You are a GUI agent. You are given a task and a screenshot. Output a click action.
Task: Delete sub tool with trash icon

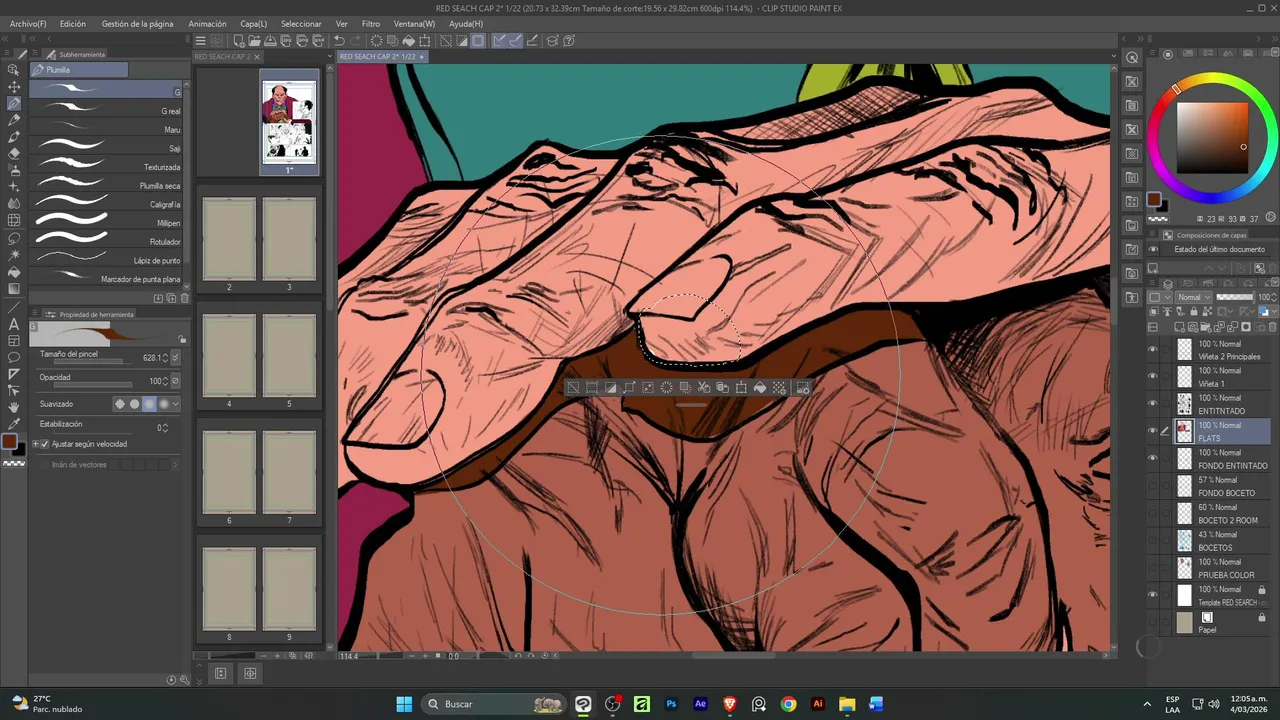point(184,298)
